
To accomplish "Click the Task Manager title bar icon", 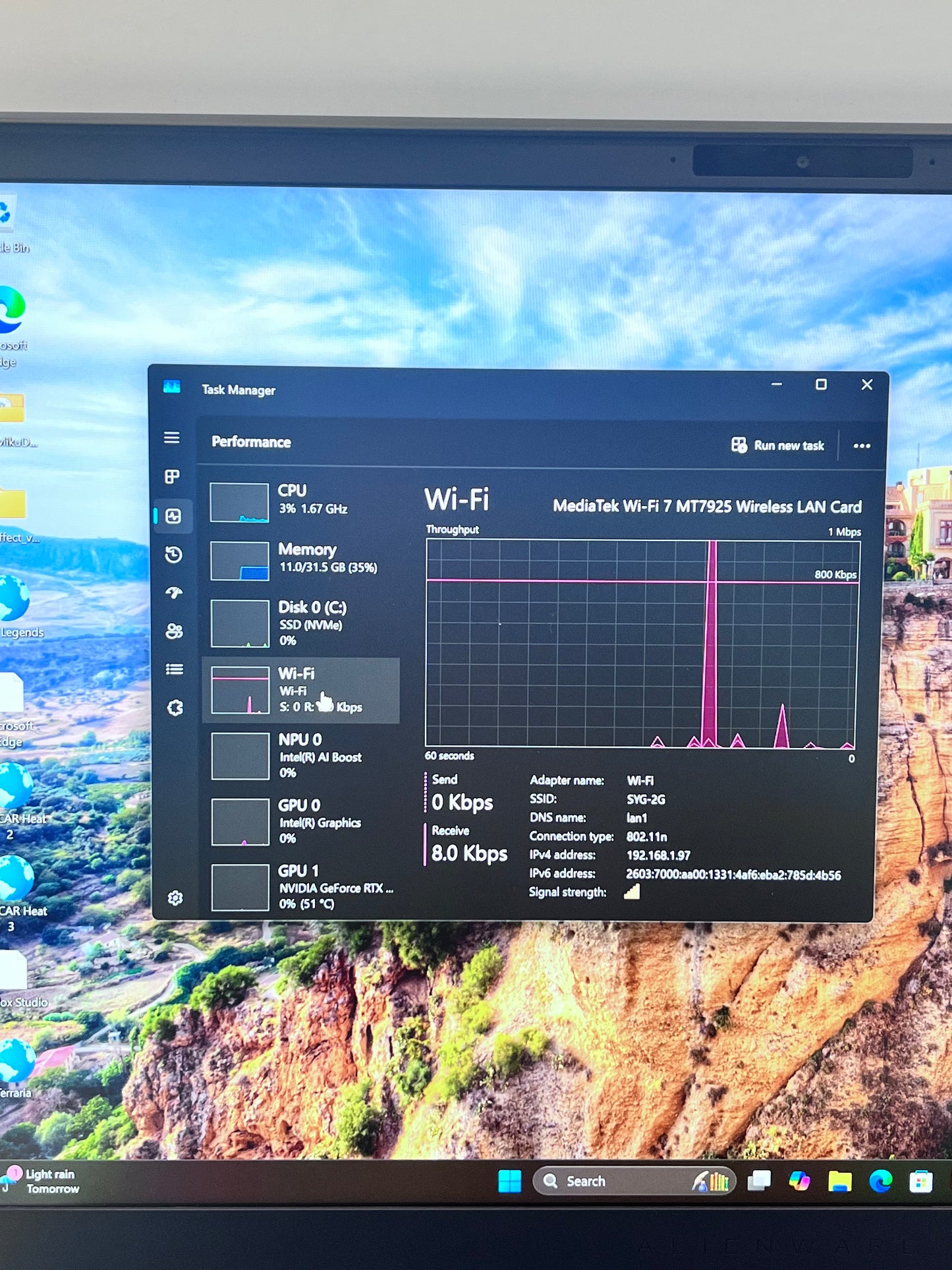I will click(172, 387).
